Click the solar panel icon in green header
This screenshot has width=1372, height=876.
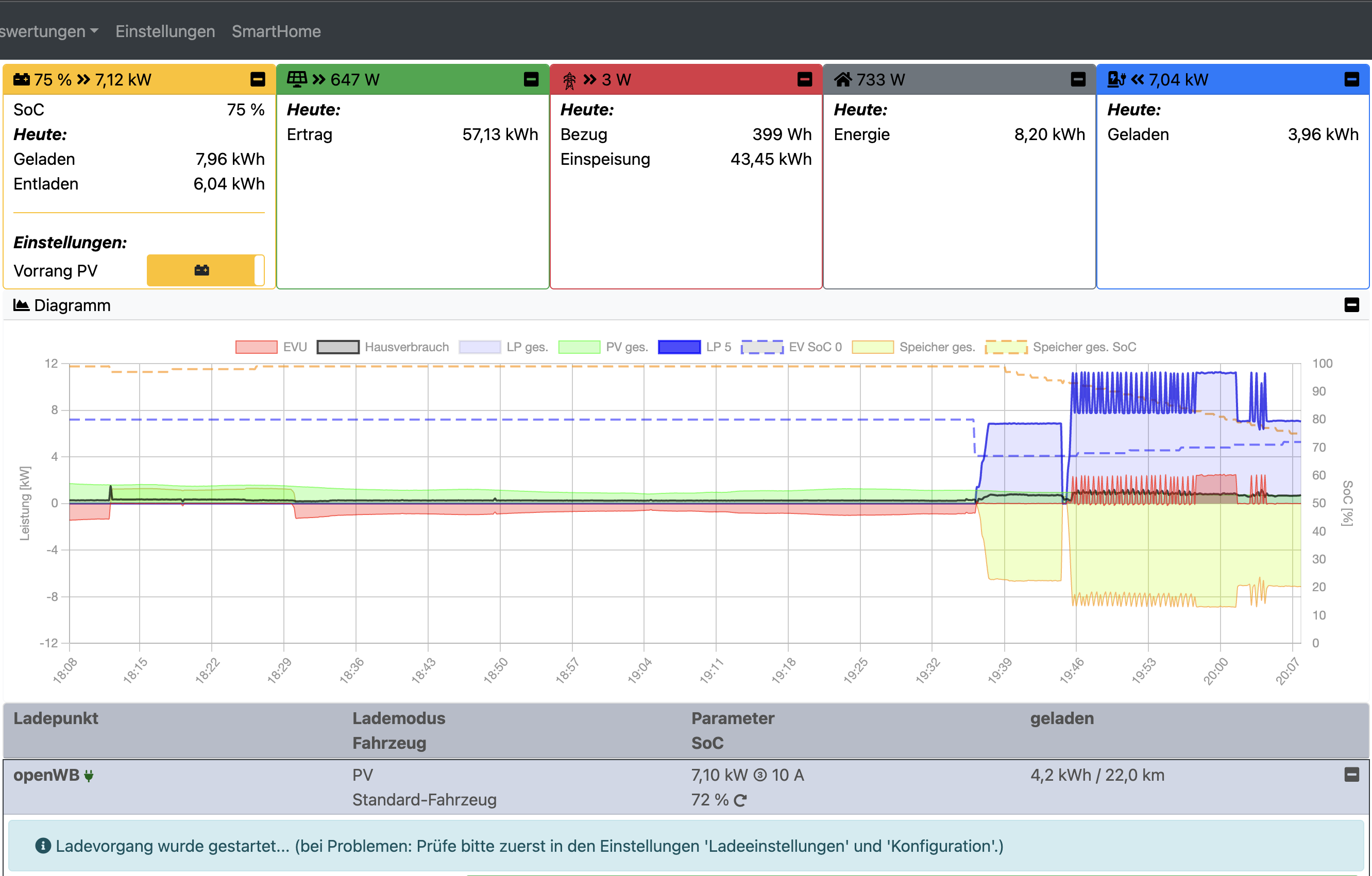click(296, 79)
